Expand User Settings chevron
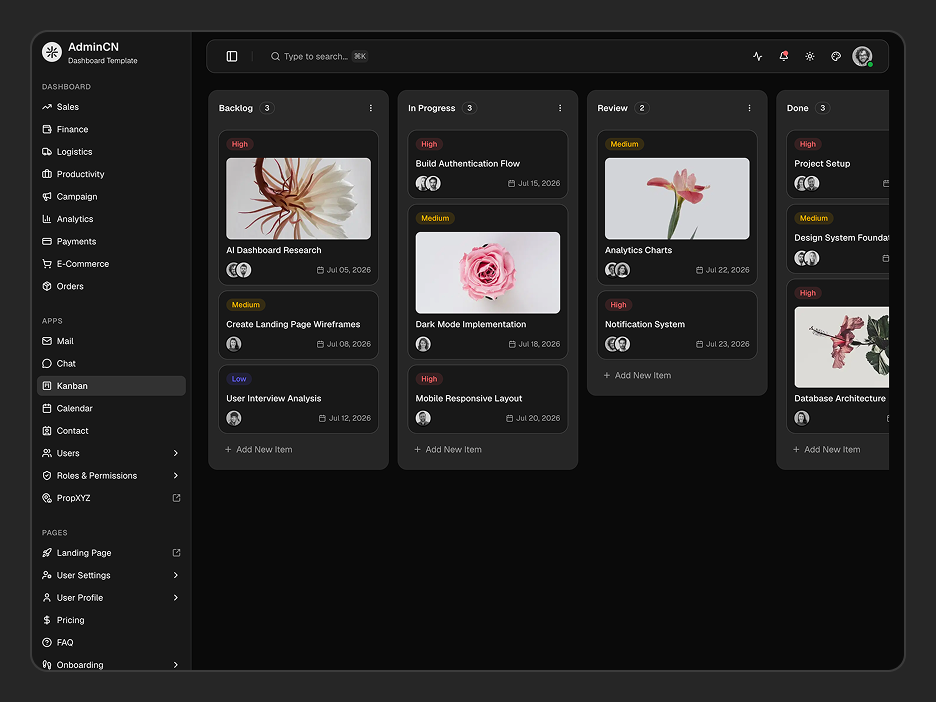This screenshot has height=702, width=936. click(x=176, y=575)
